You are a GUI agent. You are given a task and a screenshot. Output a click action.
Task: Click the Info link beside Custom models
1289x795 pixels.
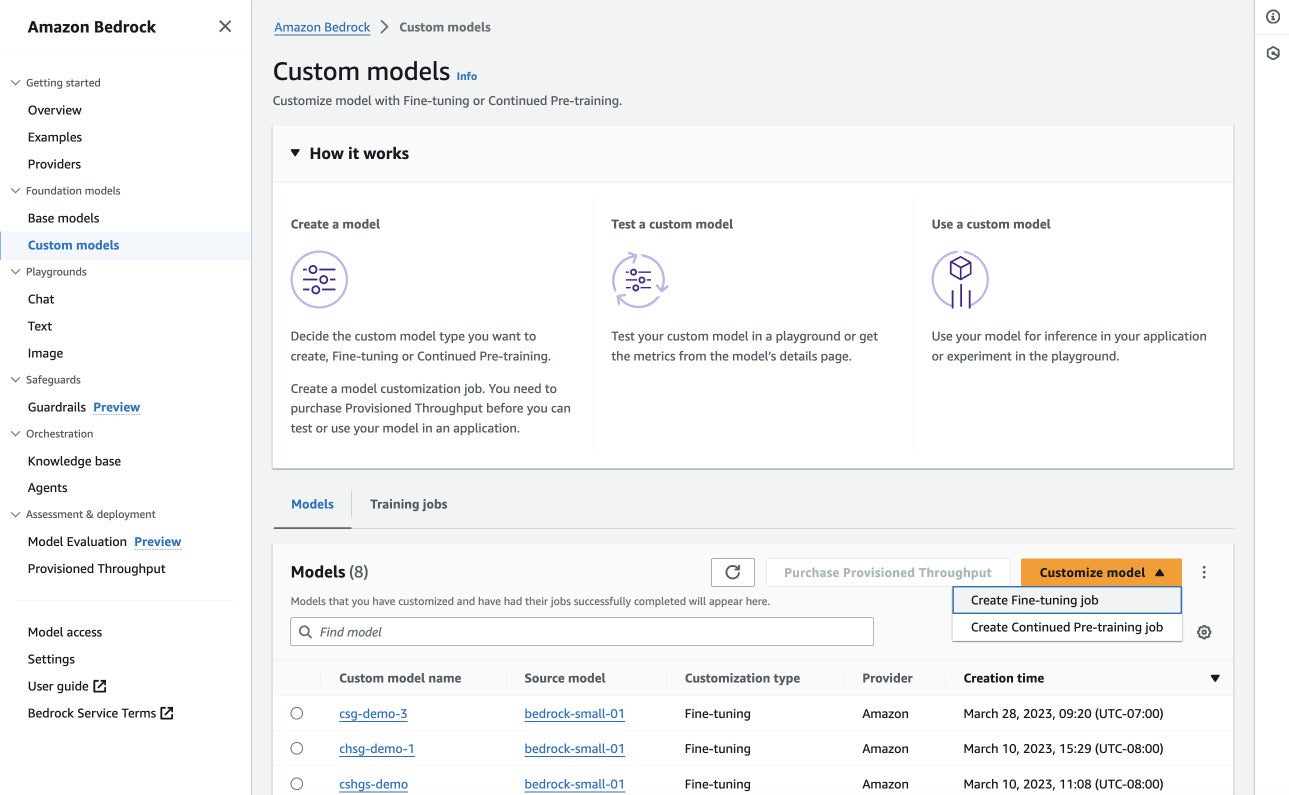(467, 76)
